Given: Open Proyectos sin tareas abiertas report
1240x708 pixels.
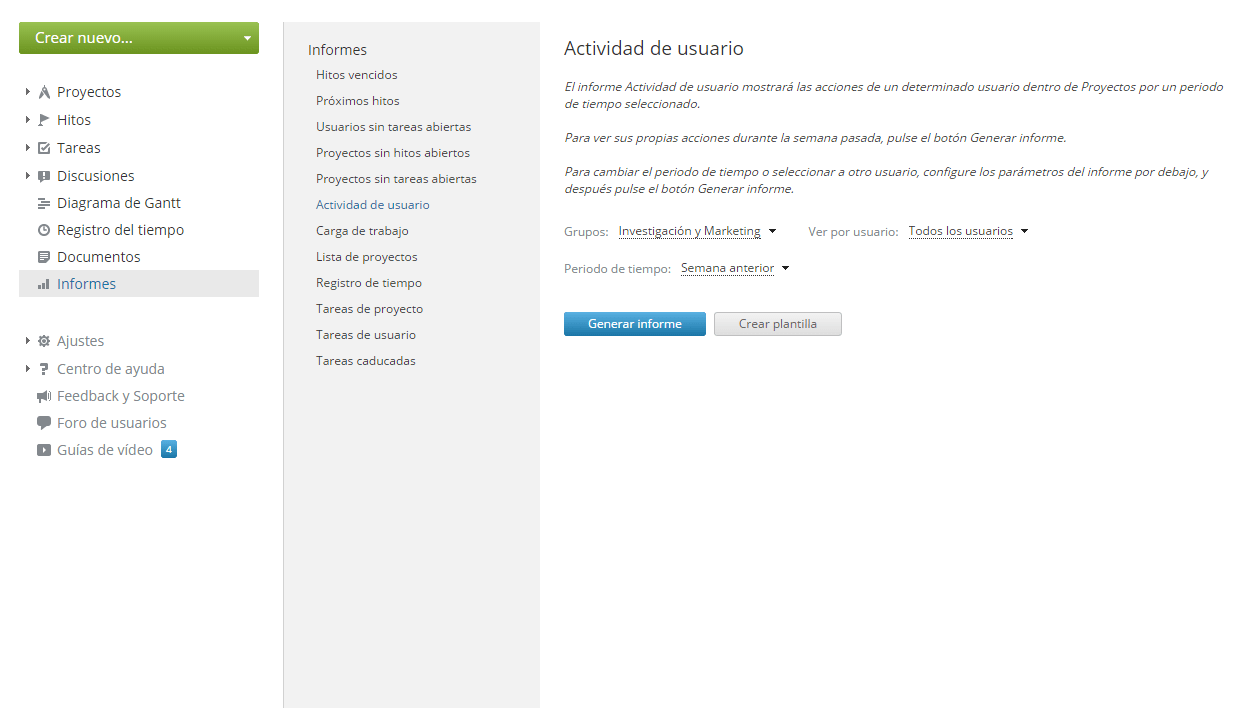Looking at the screenshot, I should click(396, 179).
